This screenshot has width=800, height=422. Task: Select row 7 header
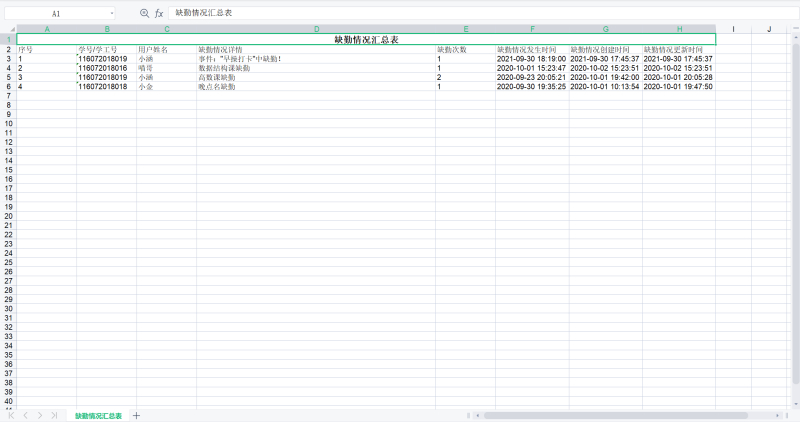click(x=8, y=96)
